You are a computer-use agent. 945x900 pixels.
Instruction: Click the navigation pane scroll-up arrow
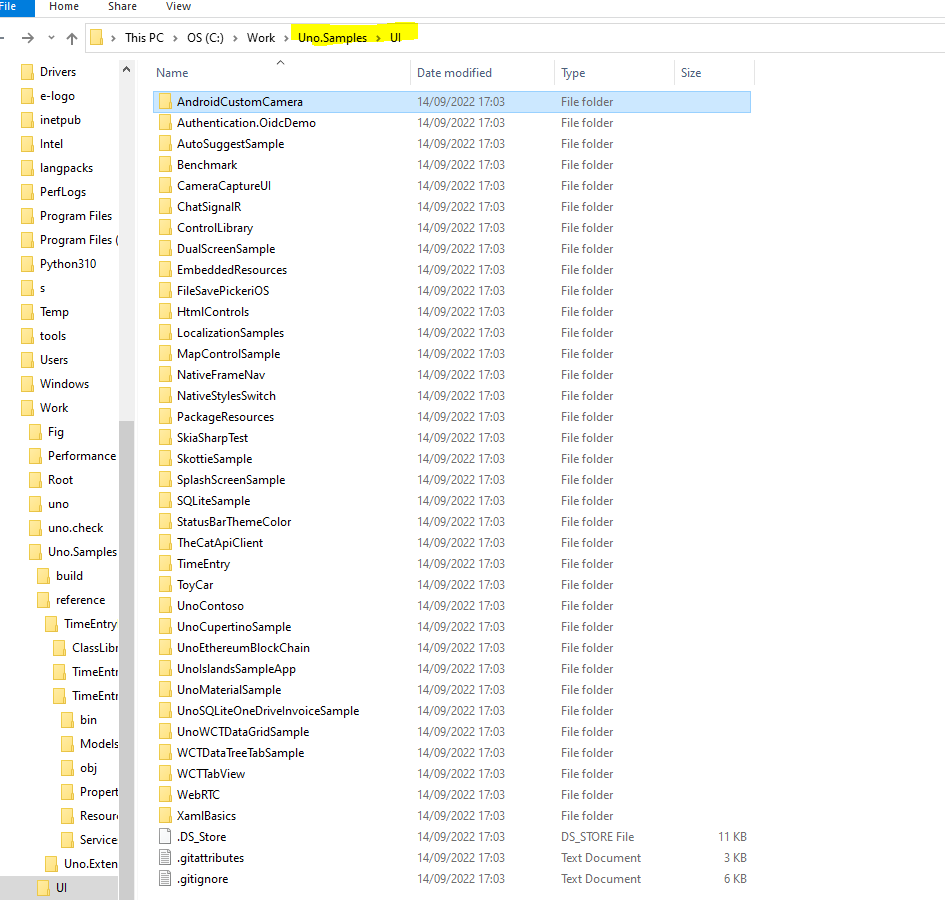point(127,69)
